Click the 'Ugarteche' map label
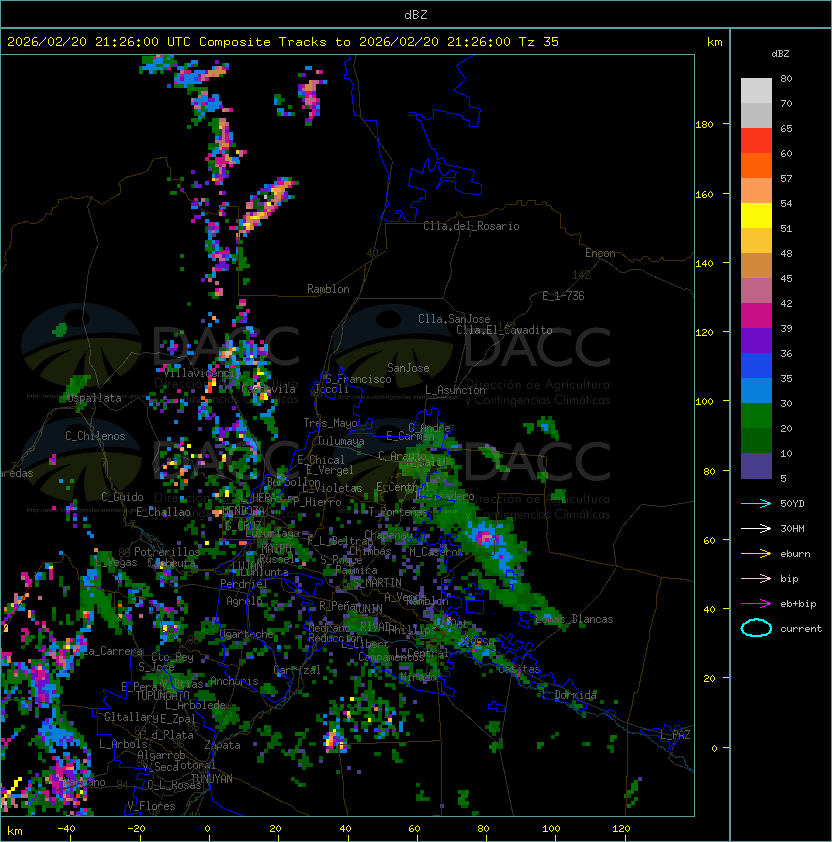Viewport: 832px width, 842px height. point(247,634)
